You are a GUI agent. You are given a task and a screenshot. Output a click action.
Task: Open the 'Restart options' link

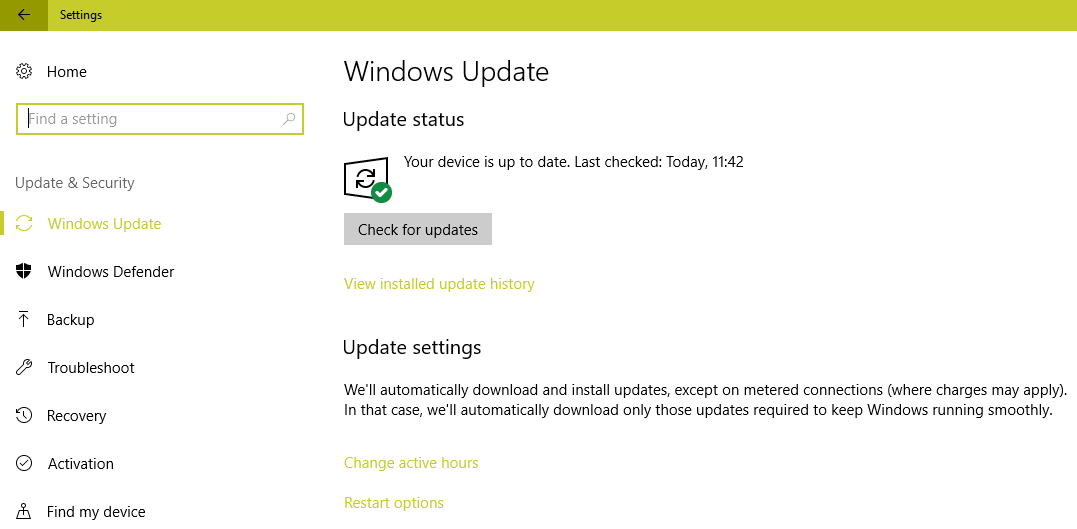point(394,503)
